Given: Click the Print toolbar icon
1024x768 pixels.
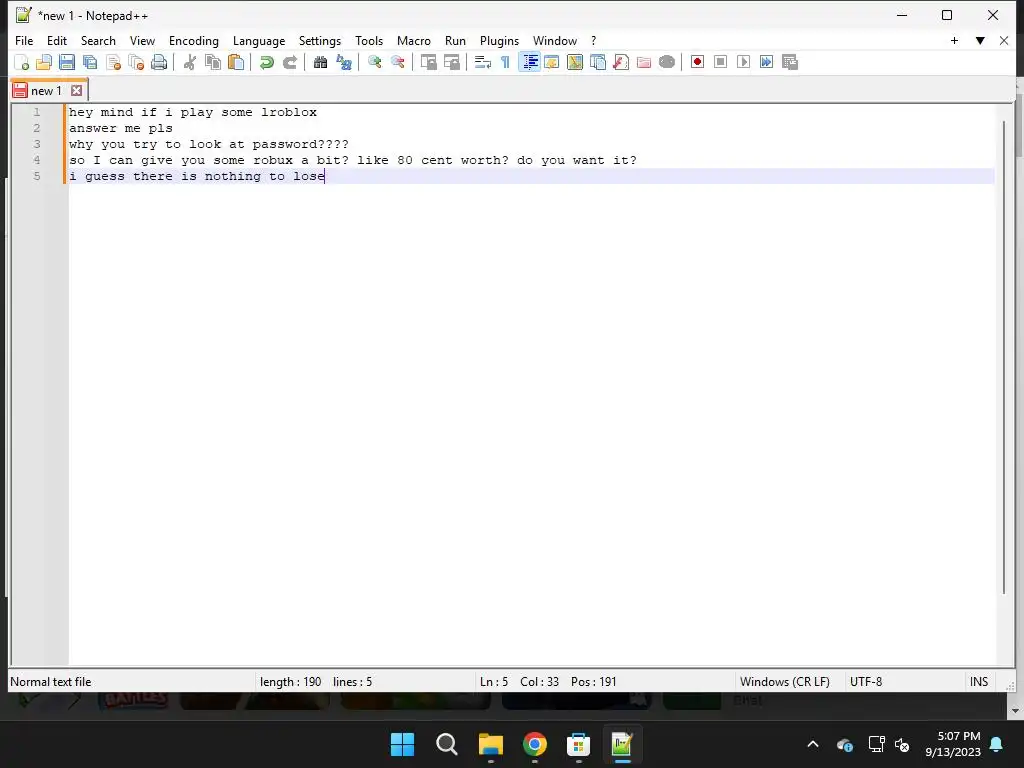Looking at the screenshot, I should point(159,63).
